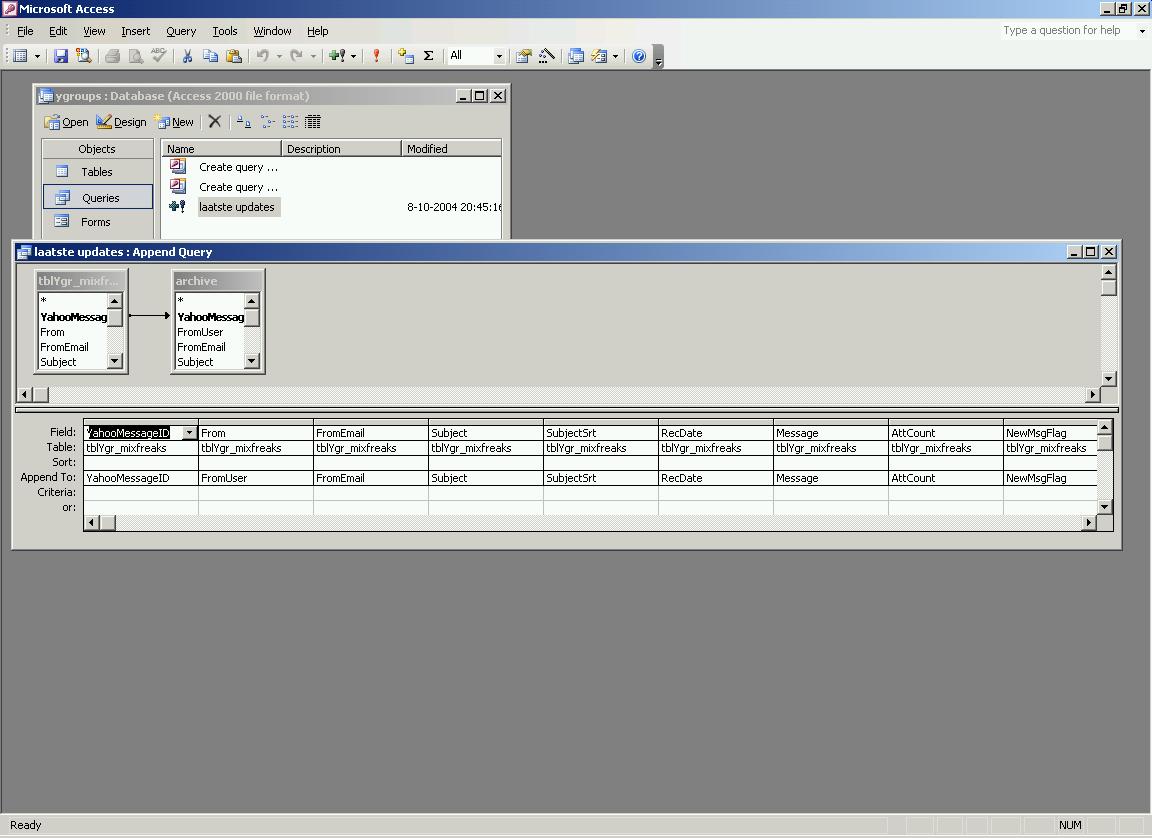Select Queries in the Objects pane

point(98,198)
